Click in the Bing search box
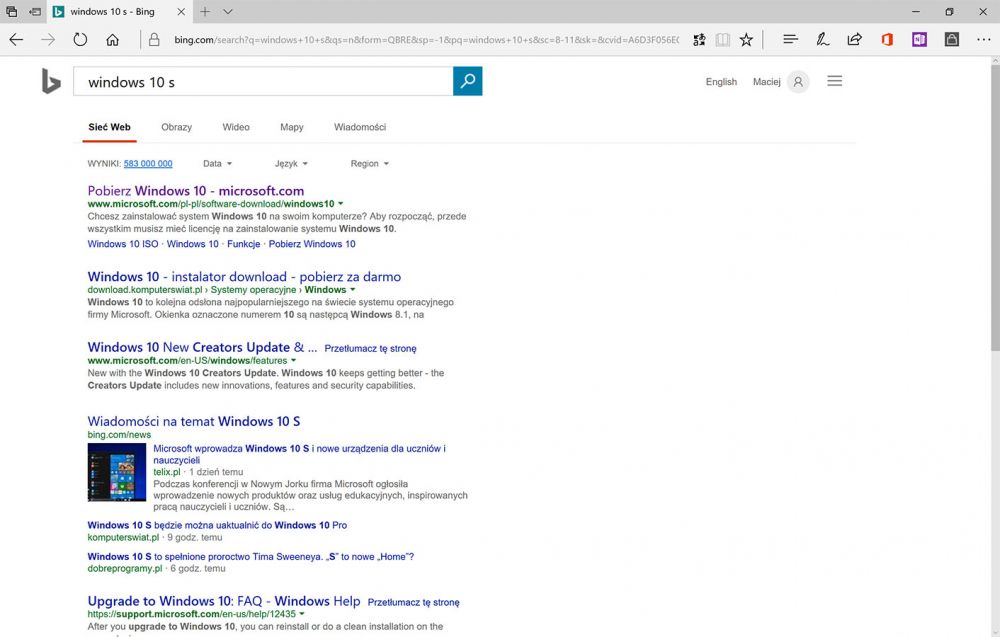This screenshot has width=1000, height=637. [263, 82]
